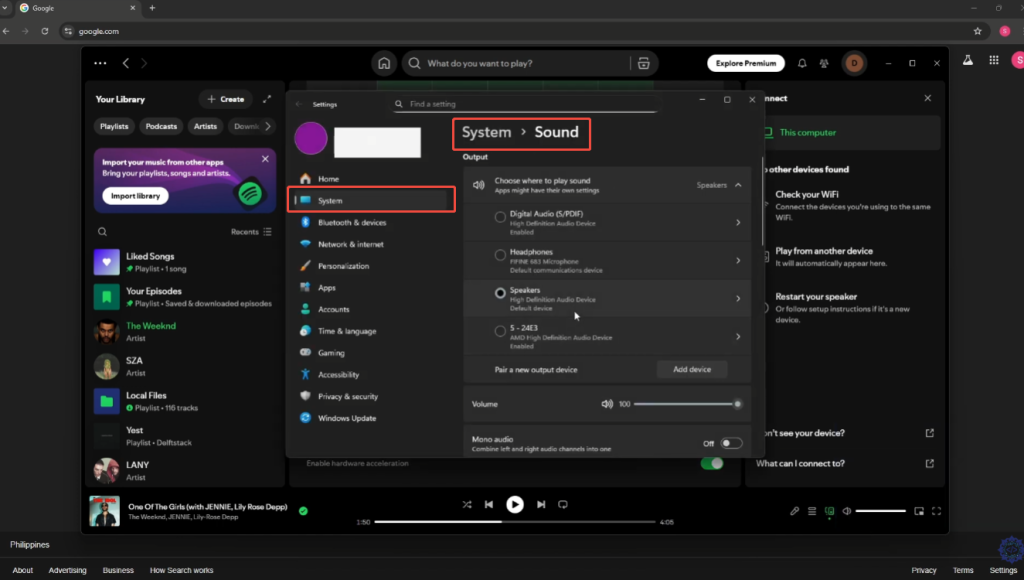The image size is (1024, 580).
Task: Open Chrome tab search dropdown
Action: click(x=5, y=8)
